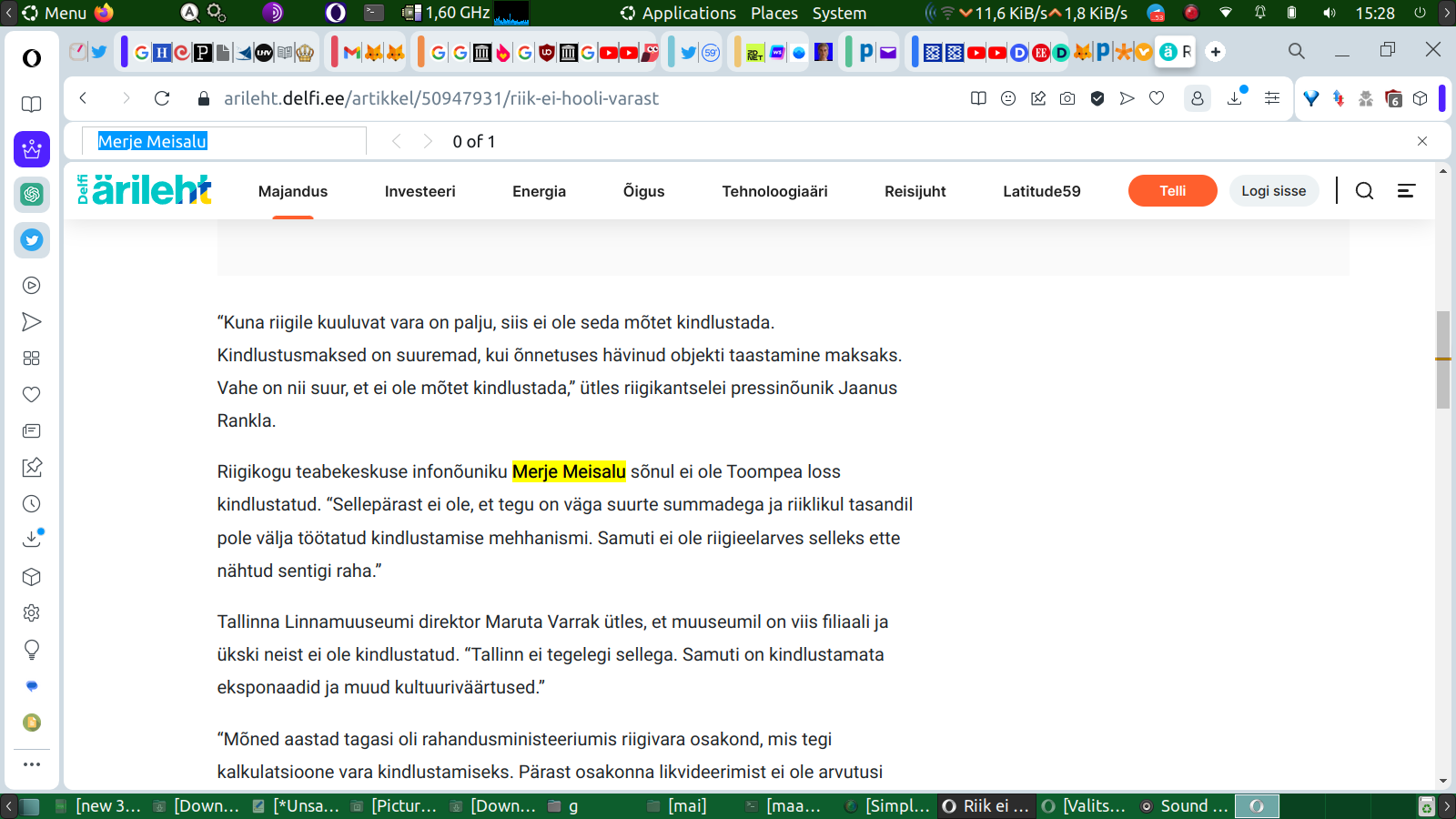Open the Player sidebar icon
The height and width of the screenshot is (819, 1456).
click(32, 286)
